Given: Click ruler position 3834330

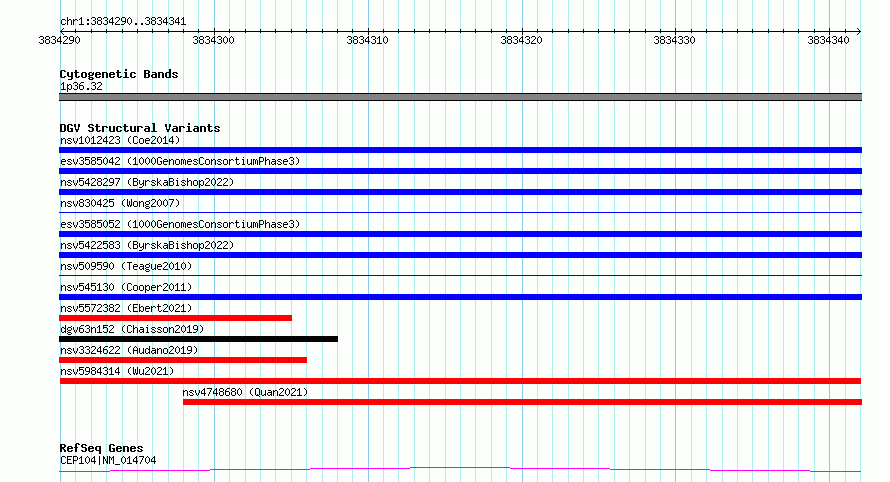Looking at the screenshot, I should (674, 40).
